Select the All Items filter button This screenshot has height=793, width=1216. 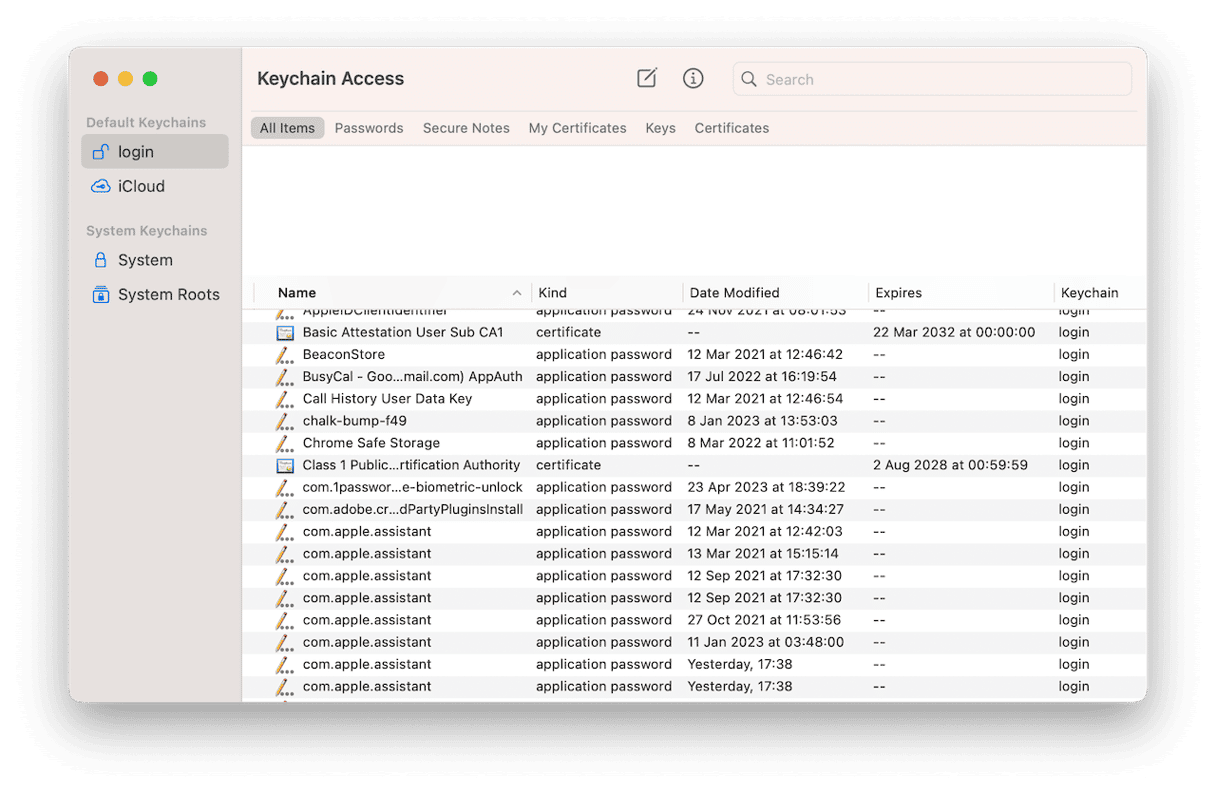click(287, 128)
